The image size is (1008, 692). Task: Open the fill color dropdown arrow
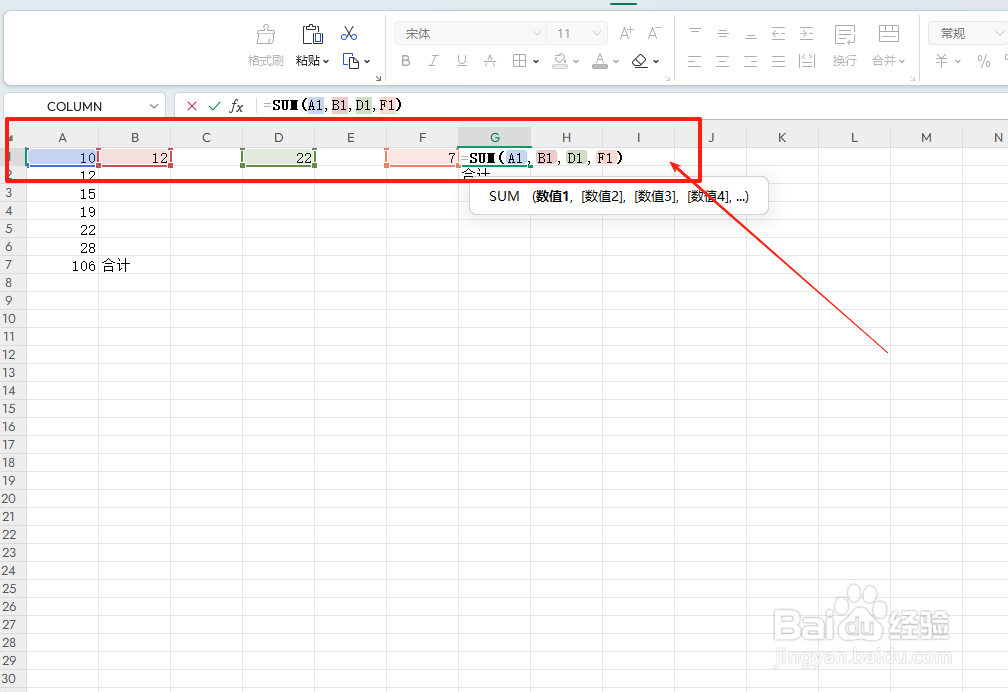click(x=576, y=62)
